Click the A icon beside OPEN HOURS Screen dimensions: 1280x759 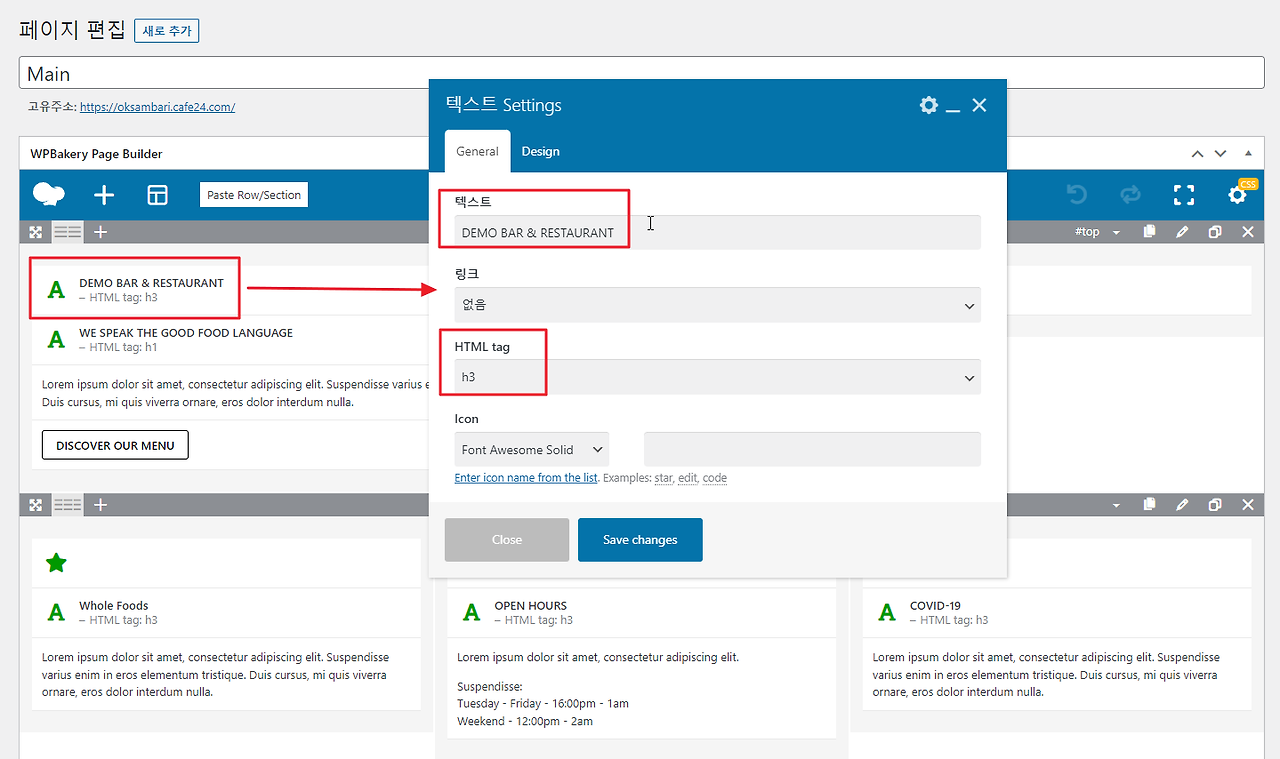click(x=471, y=613)
